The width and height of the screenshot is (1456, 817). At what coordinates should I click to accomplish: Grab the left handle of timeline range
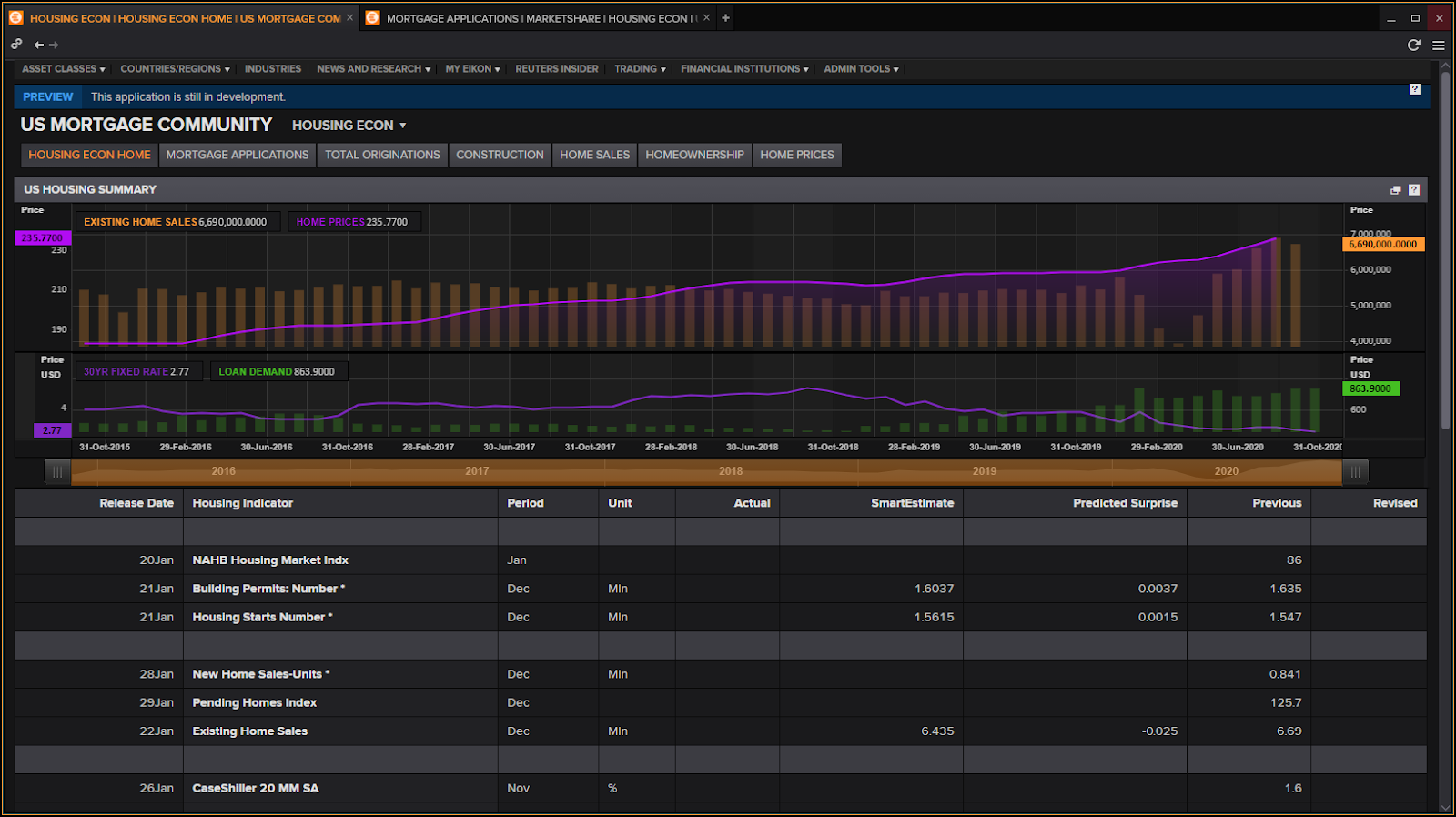[57, 471]
